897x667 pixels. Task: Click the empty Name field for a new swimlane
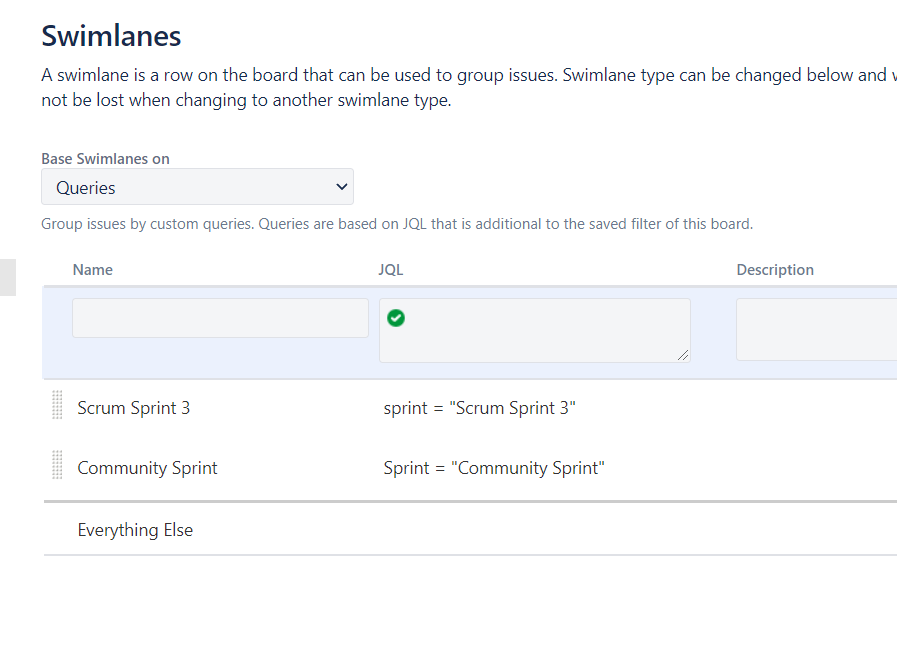point(219,317)
